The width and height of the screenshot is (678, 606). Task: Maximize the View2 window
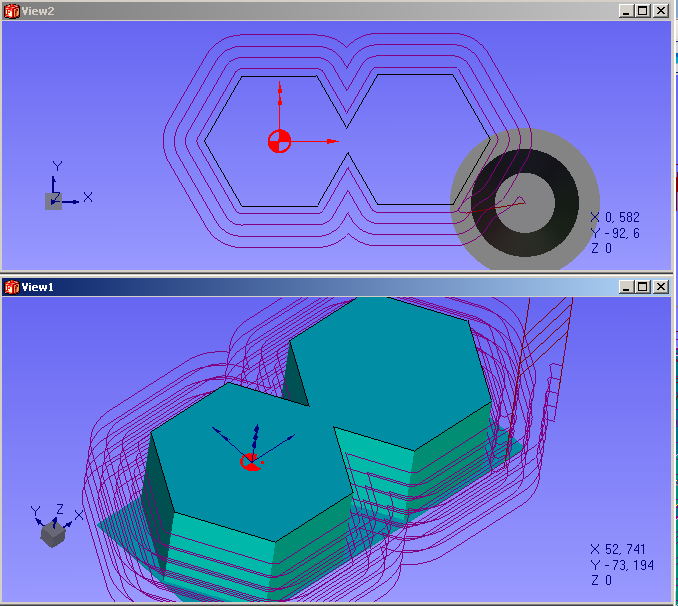click(642, 10)
